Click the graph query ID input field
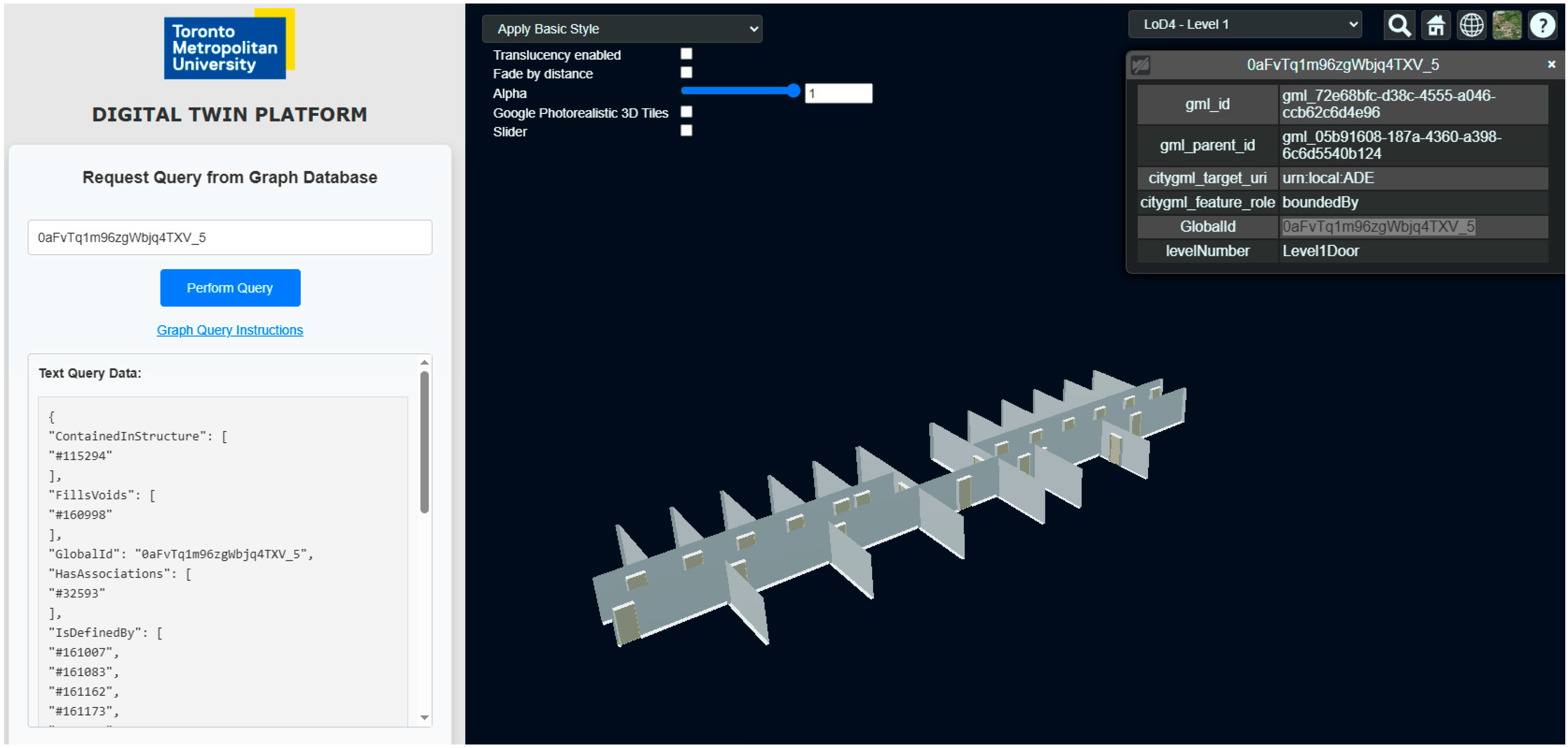Viewport: 1568px width, 748px height. click(229, 238)
